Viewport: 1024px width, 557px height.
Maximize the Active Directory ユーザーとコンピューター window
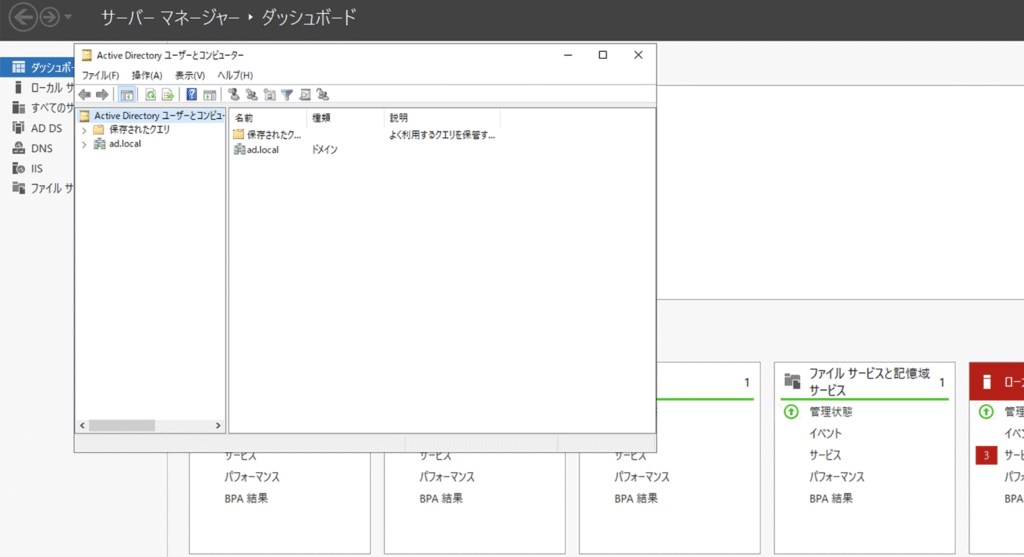[x=603, y=55]
